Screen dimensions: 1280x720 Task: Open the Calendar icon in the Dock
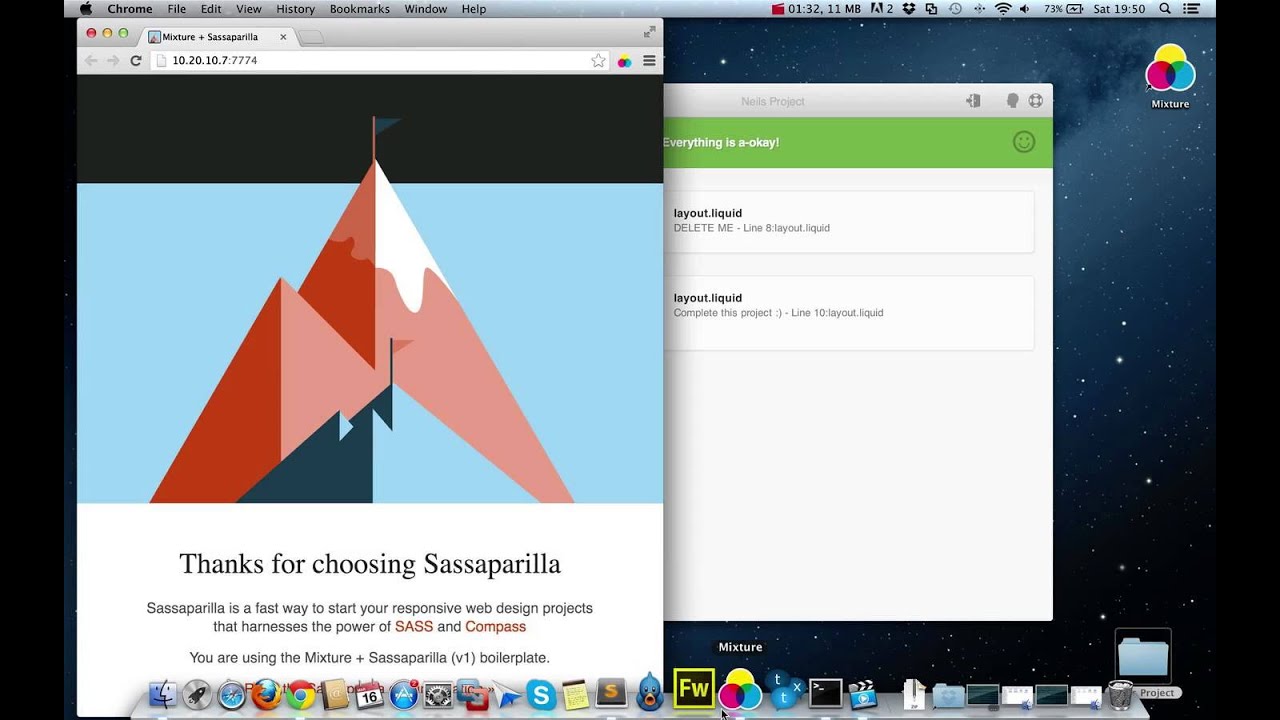370,694
